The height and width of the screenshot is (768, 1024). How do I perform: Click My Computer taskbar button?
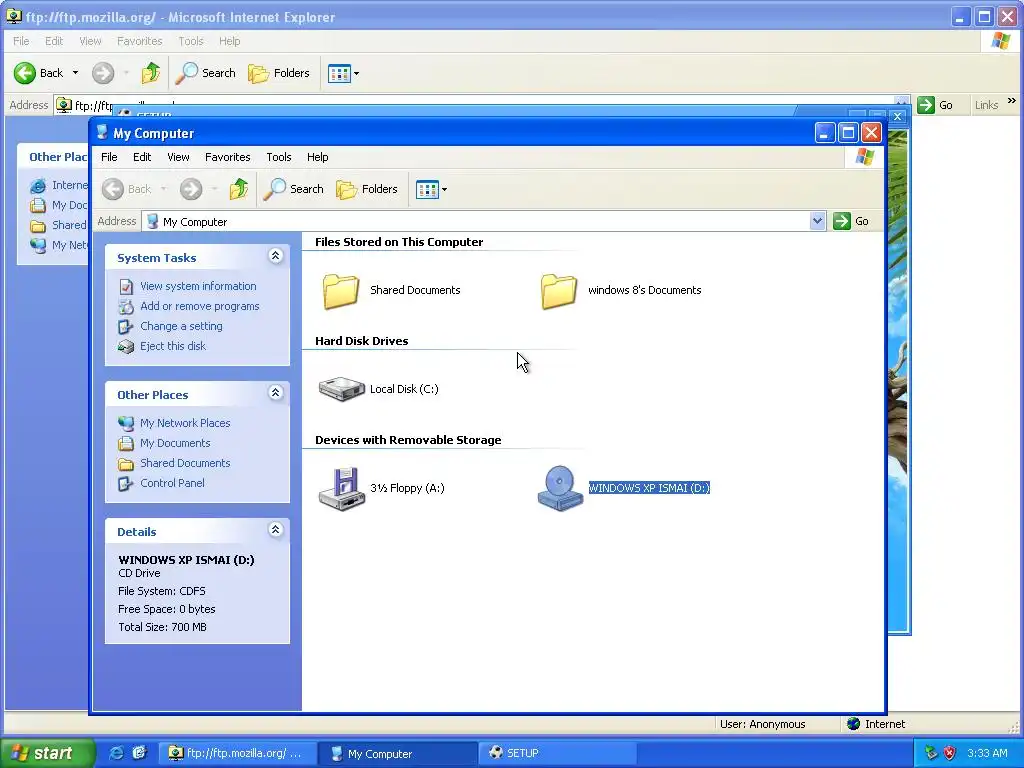point(397,753)
